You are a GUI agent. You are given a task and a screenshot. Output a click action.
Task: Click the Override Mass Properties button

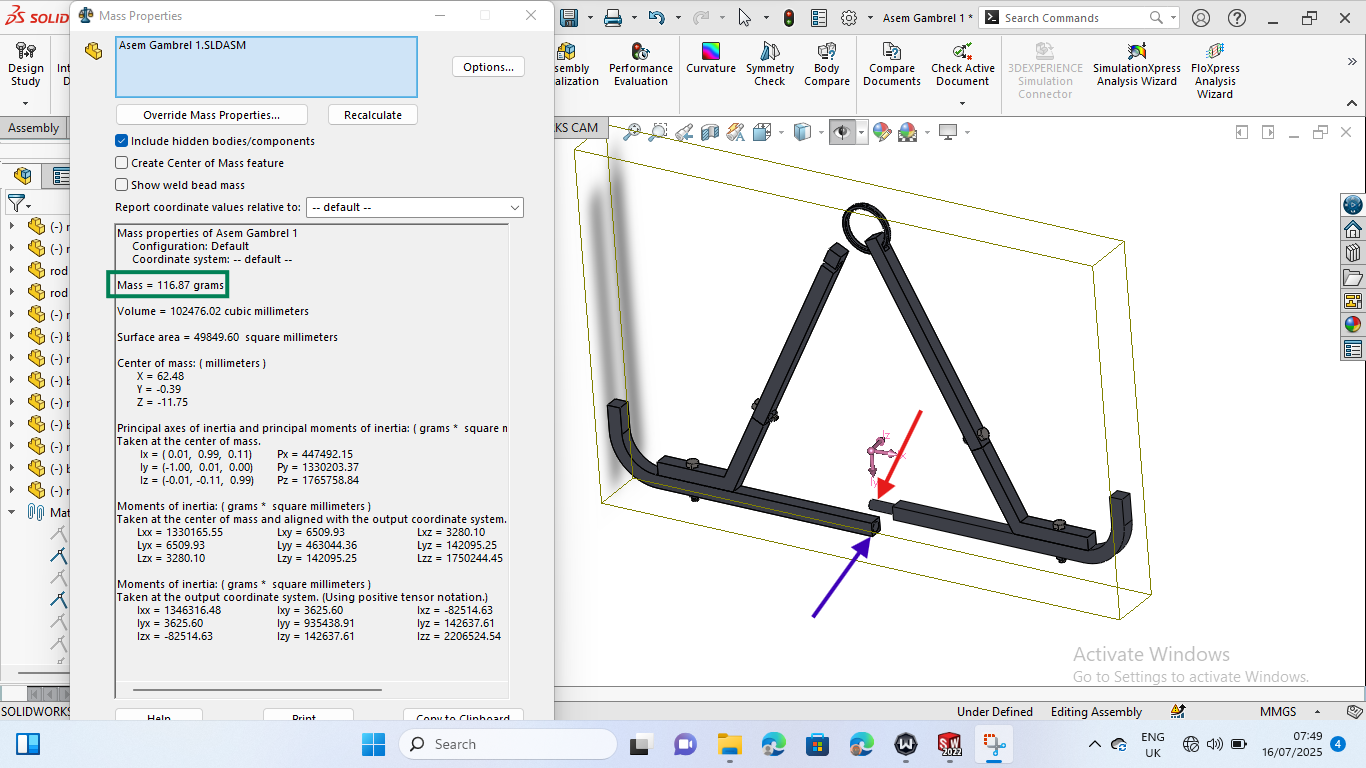coord(211,115)
